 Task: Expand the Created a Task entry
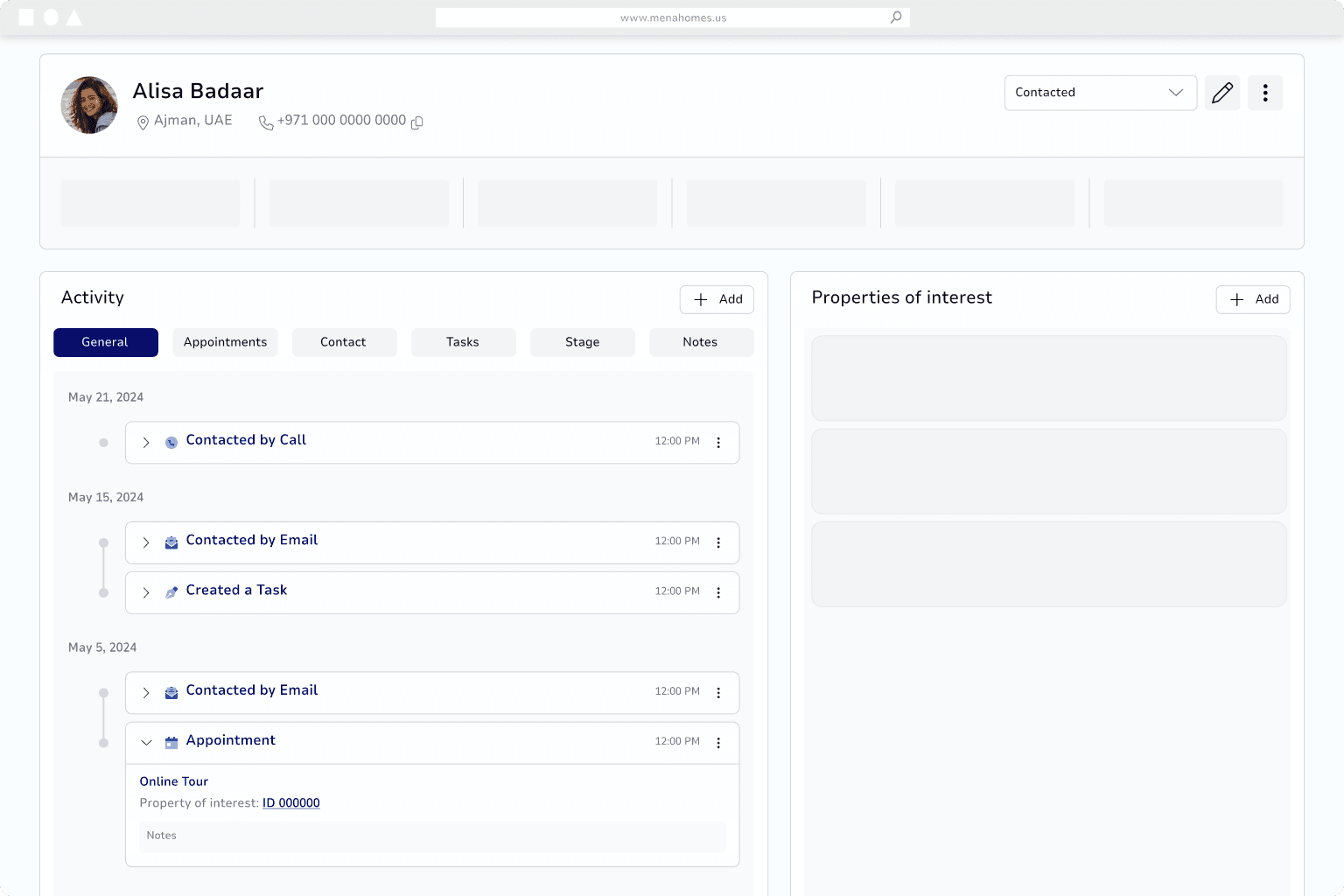tap(146, 593)
